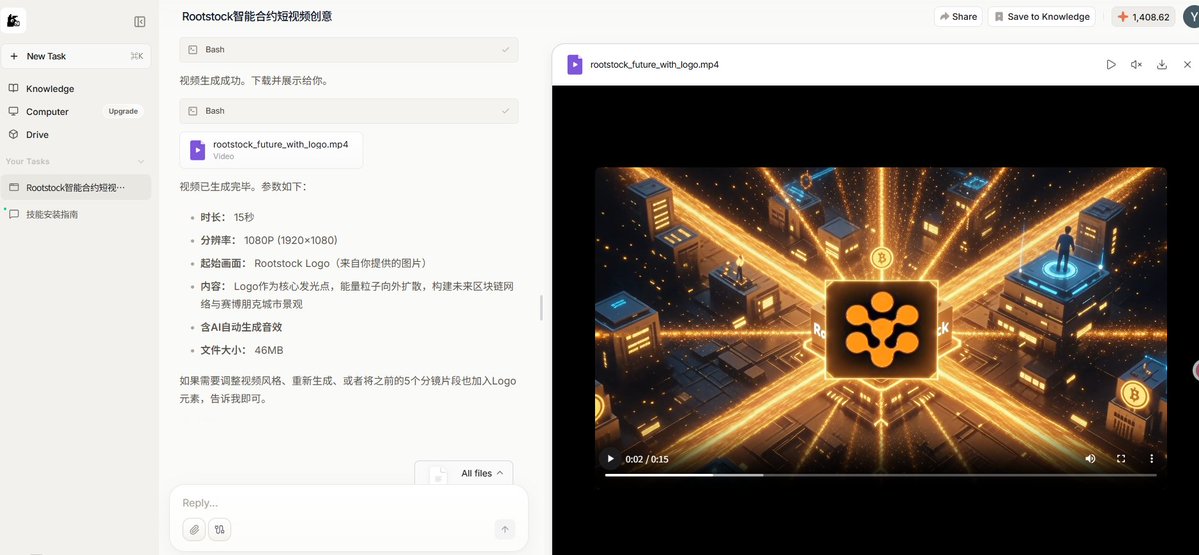
Task: Collapse the Your Tasks list chevron
Action: coord(141,161)
